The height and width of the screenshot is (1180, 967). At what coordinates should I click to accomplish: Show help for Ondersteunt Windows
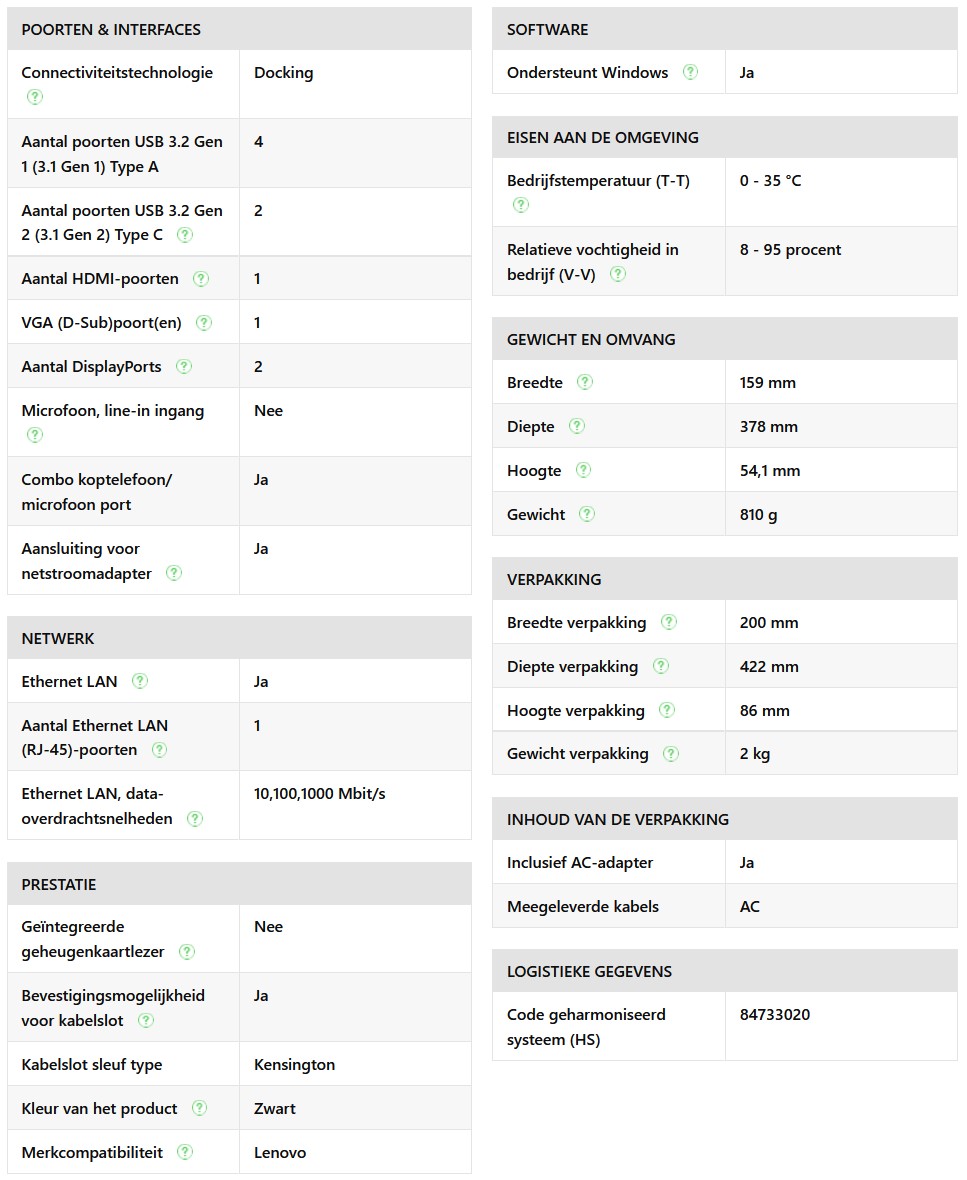[x=690, y=72]
